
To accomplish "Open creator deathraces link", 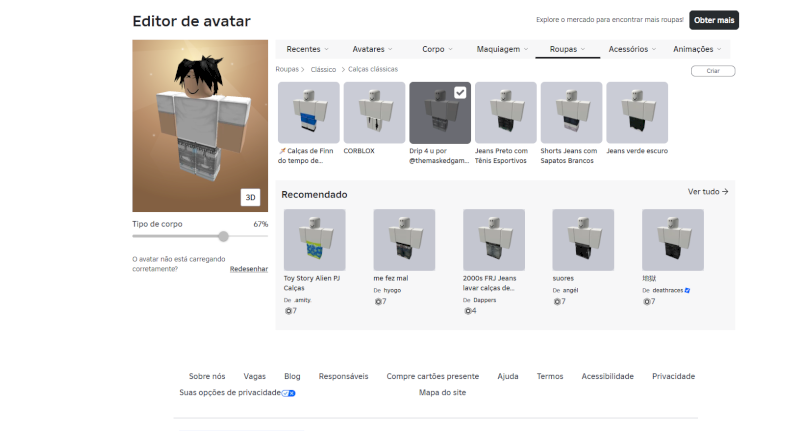I will point(667,290).
